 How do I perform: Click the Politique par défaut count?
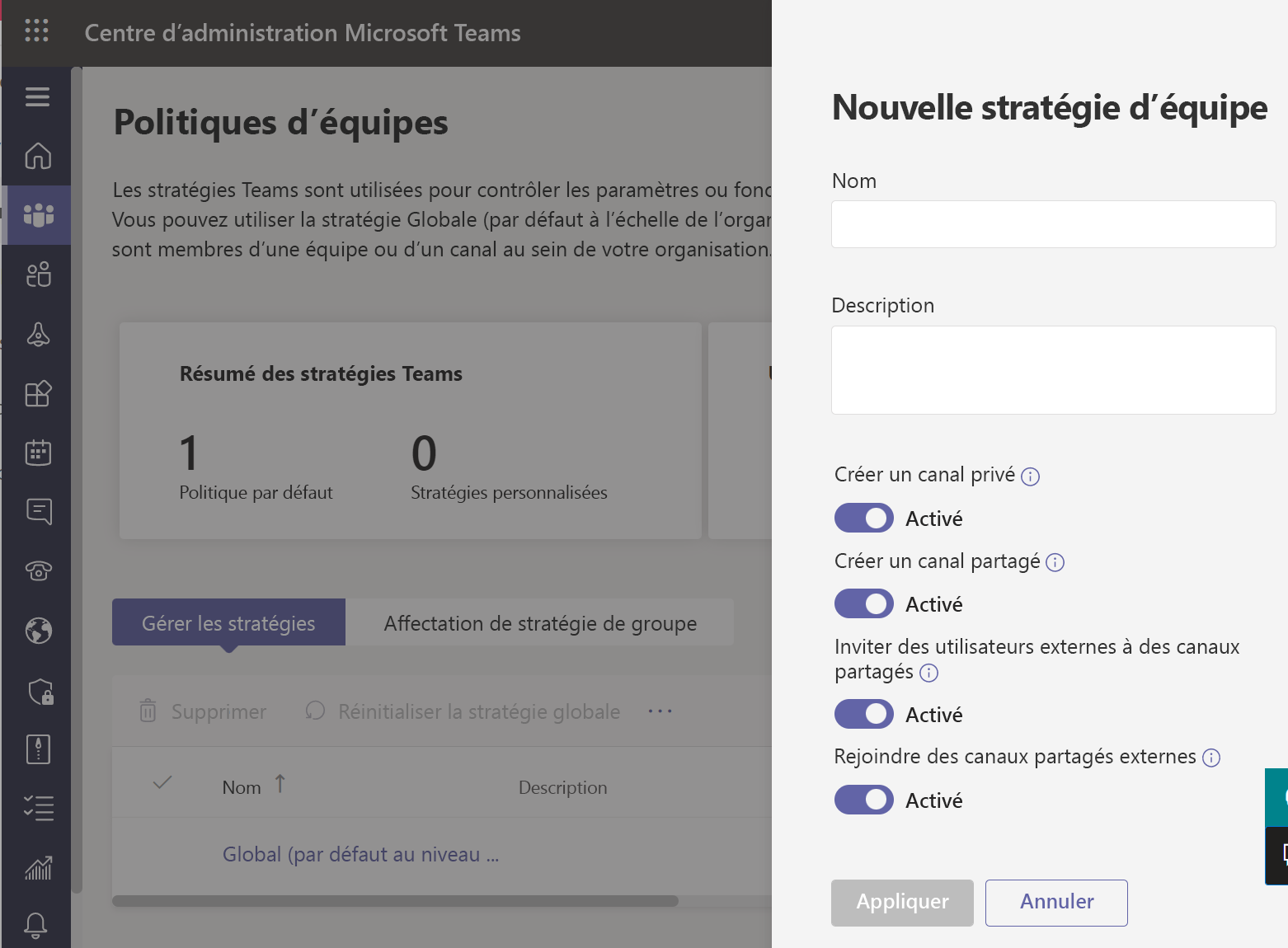coord(189,453)
